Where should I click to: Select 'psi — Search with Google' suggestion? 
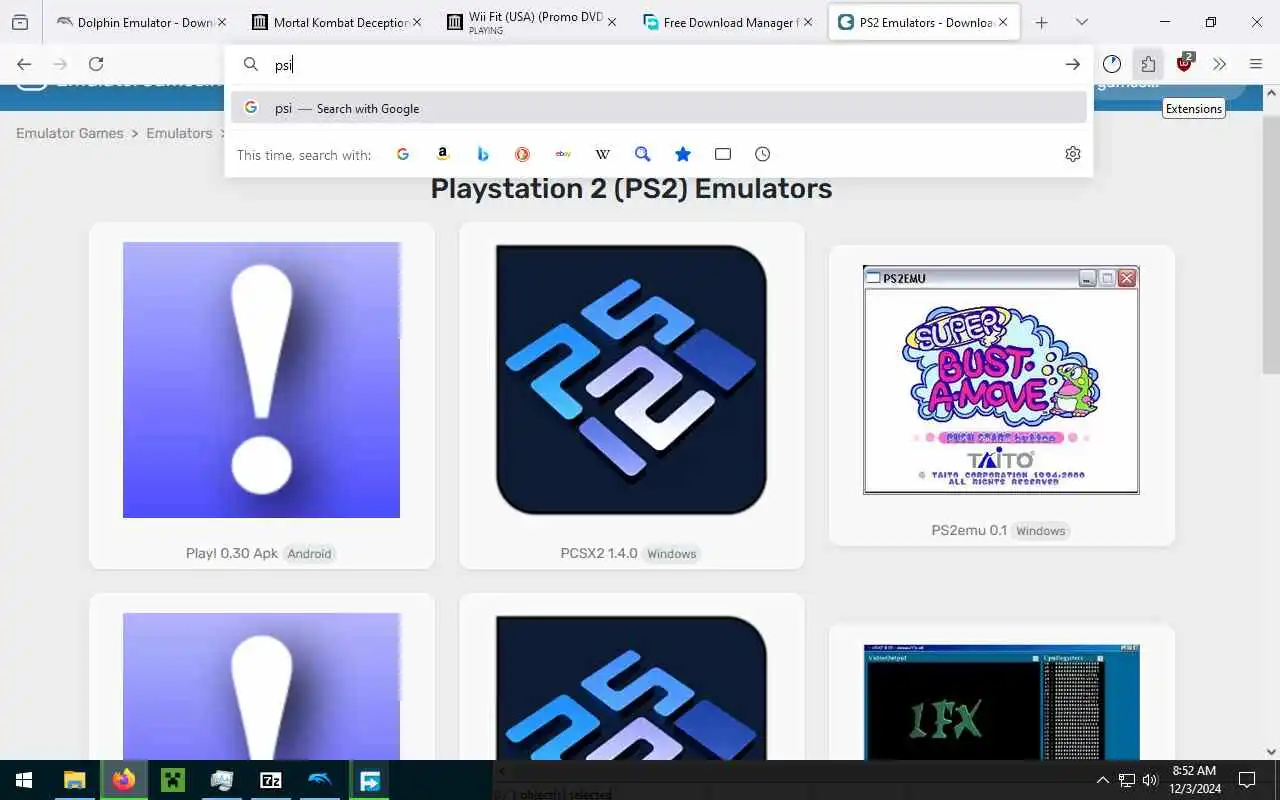(659, 108)
